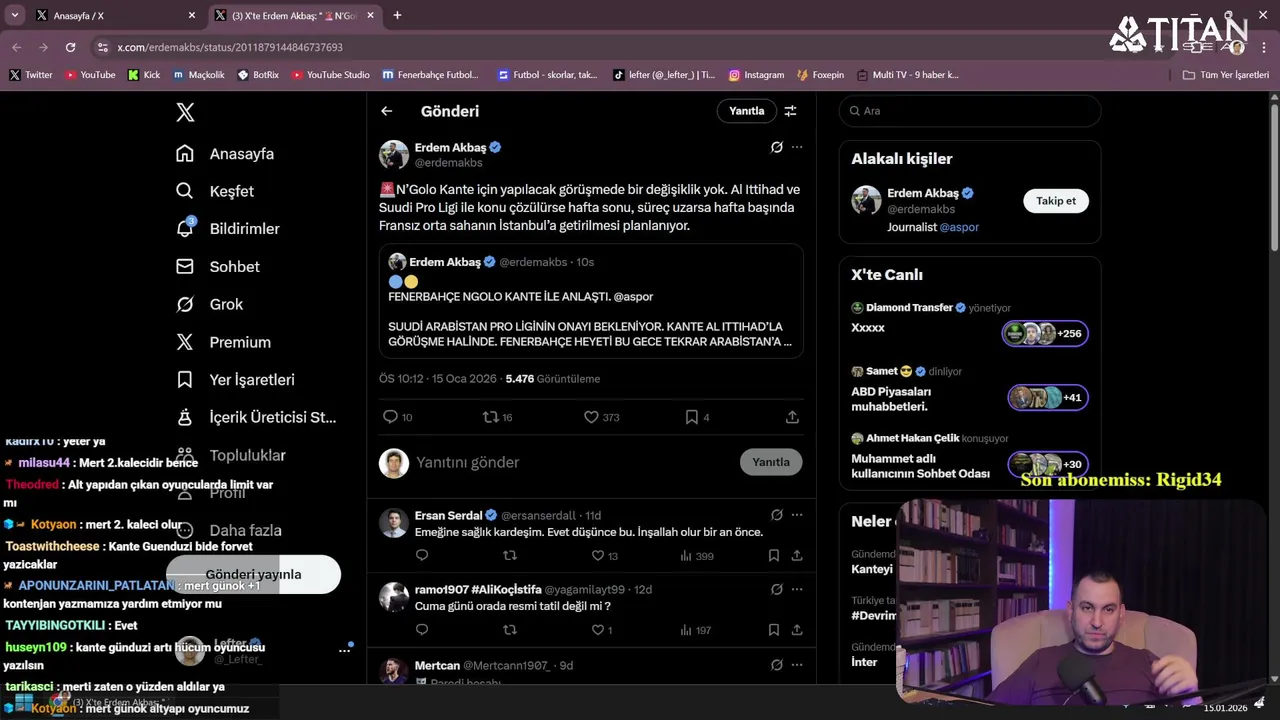The width and height of the screenshot is (1280, 720).
Task: Repost ramo1907 #AliKoçİstifa reply
Action: (510, 630)
